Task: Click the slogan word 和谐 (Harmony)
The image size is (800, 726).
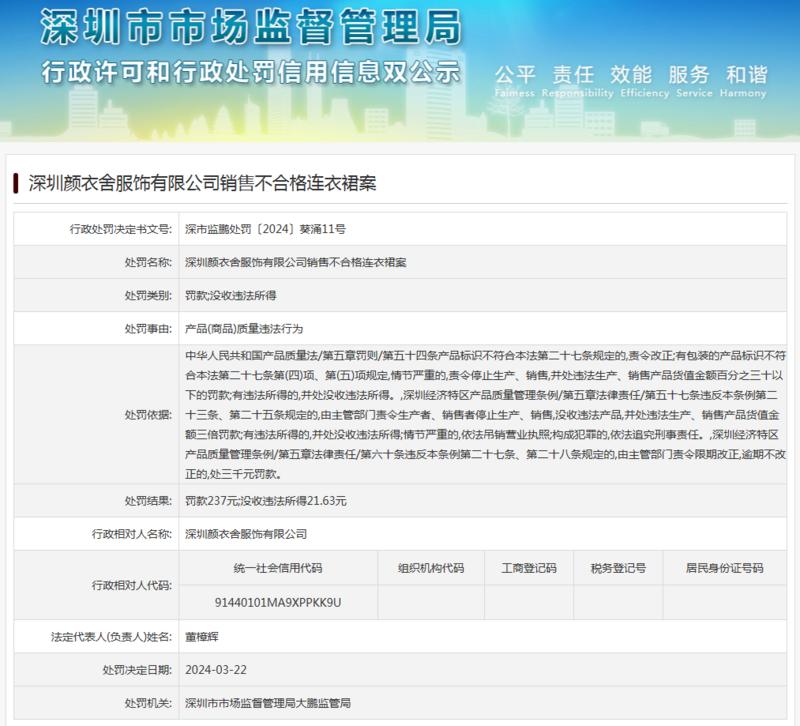Action: pos(747,75)
